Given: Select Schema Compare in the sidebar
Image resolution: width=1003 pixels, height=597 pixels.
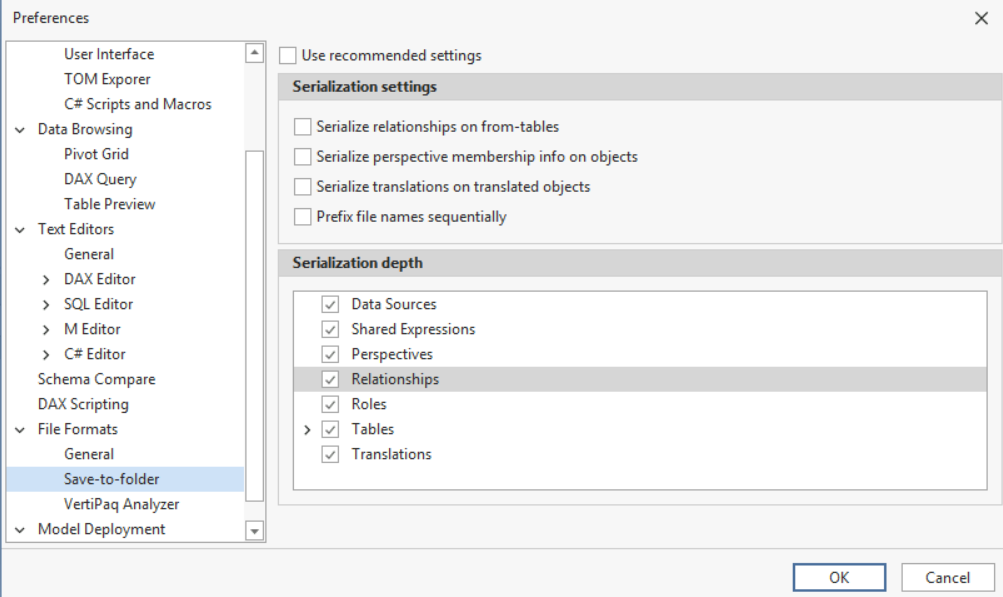Looking at the screenshot, I should tap(95, 379).
